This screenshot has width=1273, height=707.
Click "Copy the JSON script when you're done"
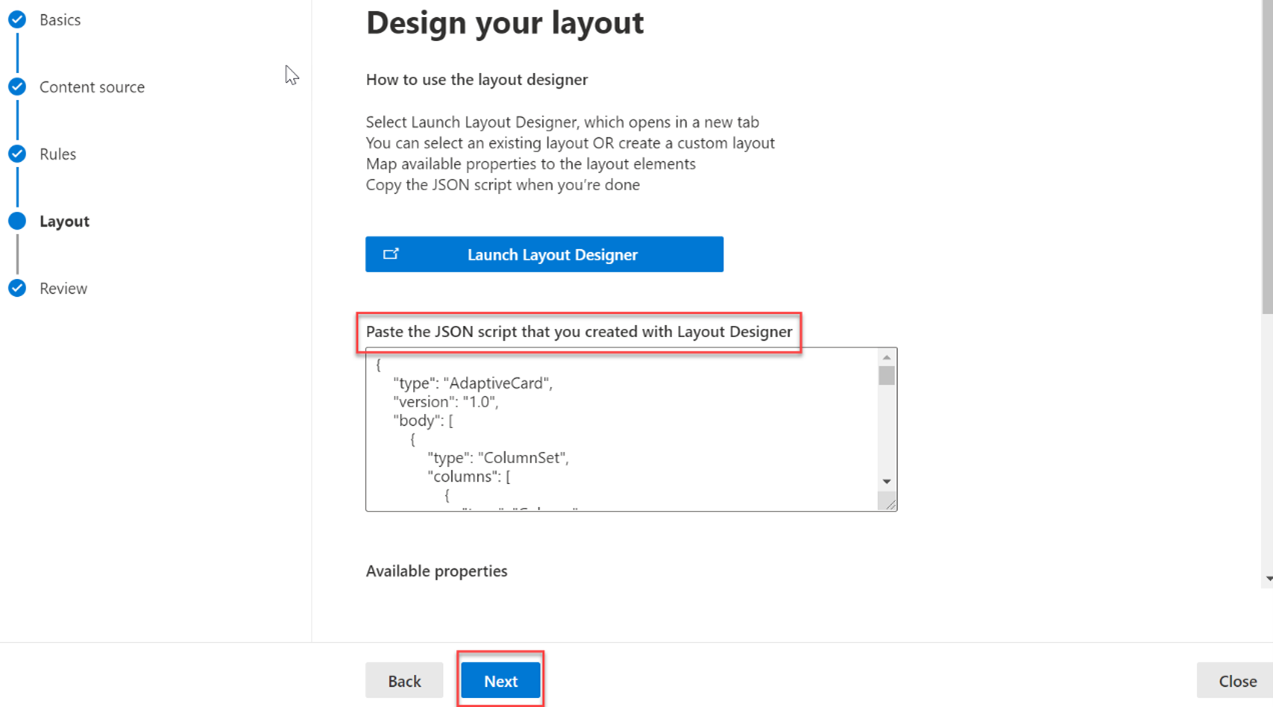[503, 185]
